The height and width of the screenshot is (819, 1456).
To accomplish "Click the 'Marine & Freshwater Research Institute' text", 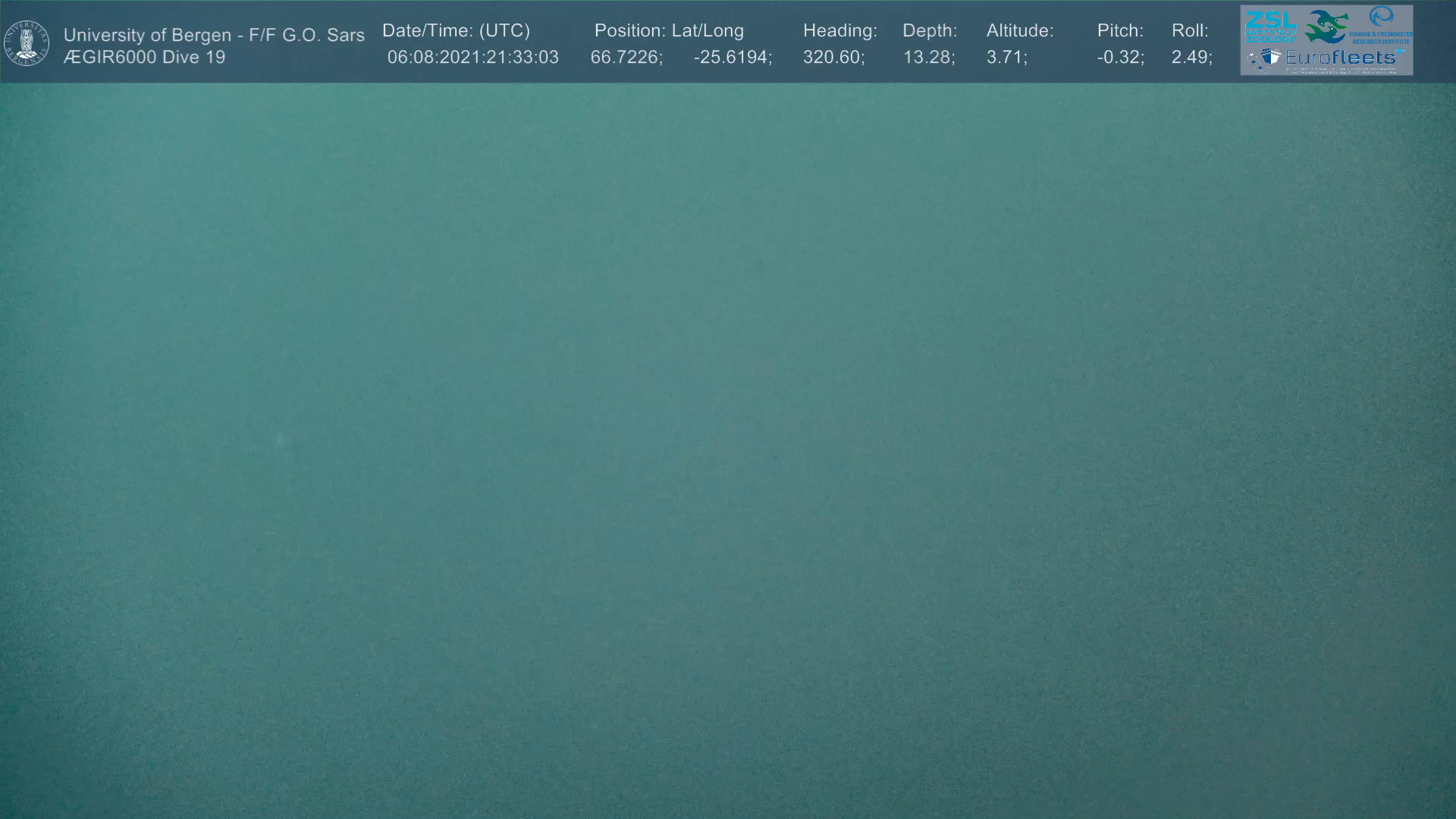I will coord(1381,37).
